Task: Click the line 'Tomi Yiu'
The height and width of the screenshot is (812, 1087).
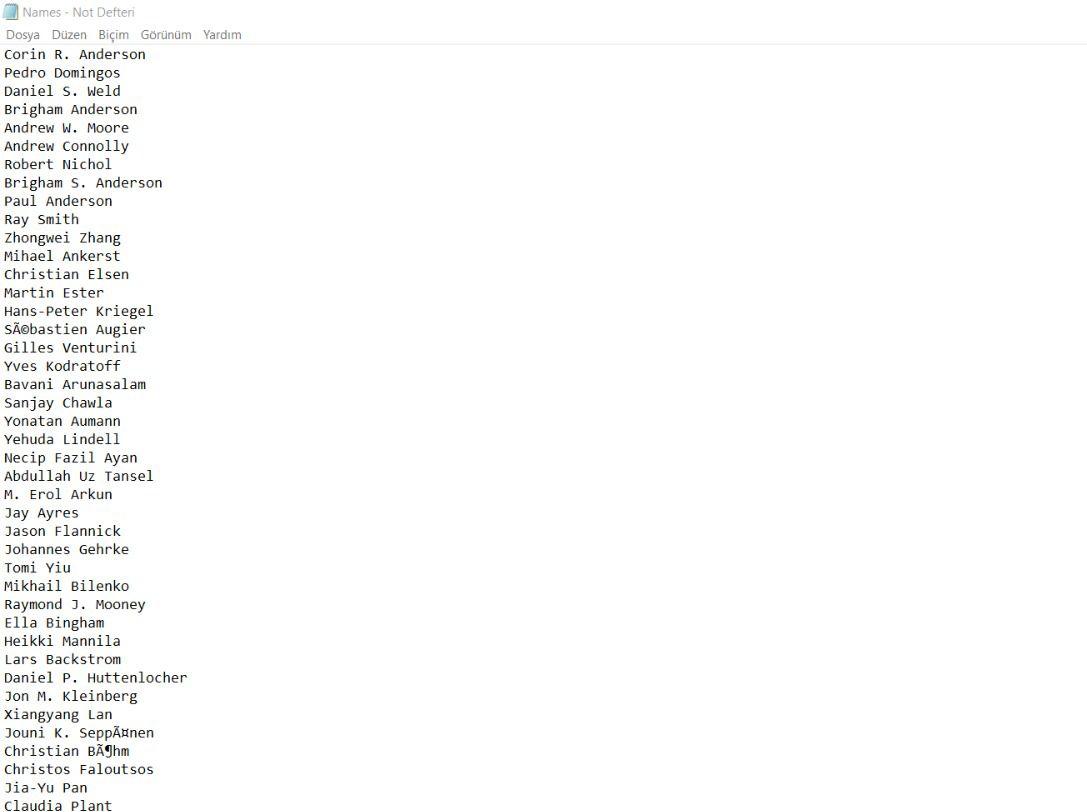Action: pyautogui.click(x=37, y=568)
